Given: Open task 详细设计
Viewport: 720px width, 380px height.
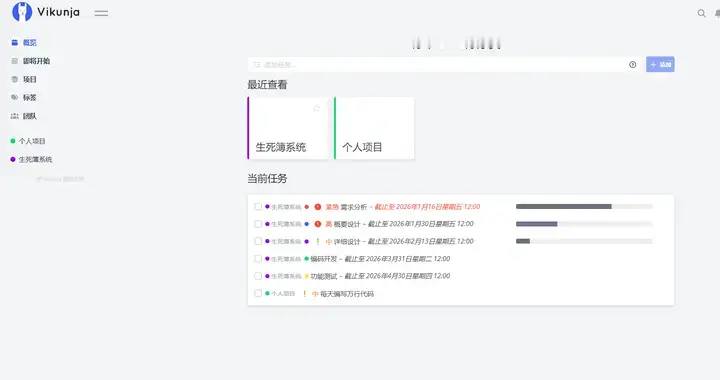Looking at the screenshot, I should (x=347, y=241).
